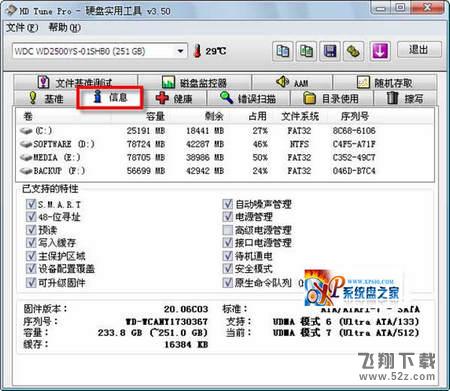
Task: Click the BACKUP F: drive icon
Action: click(26, 171)
